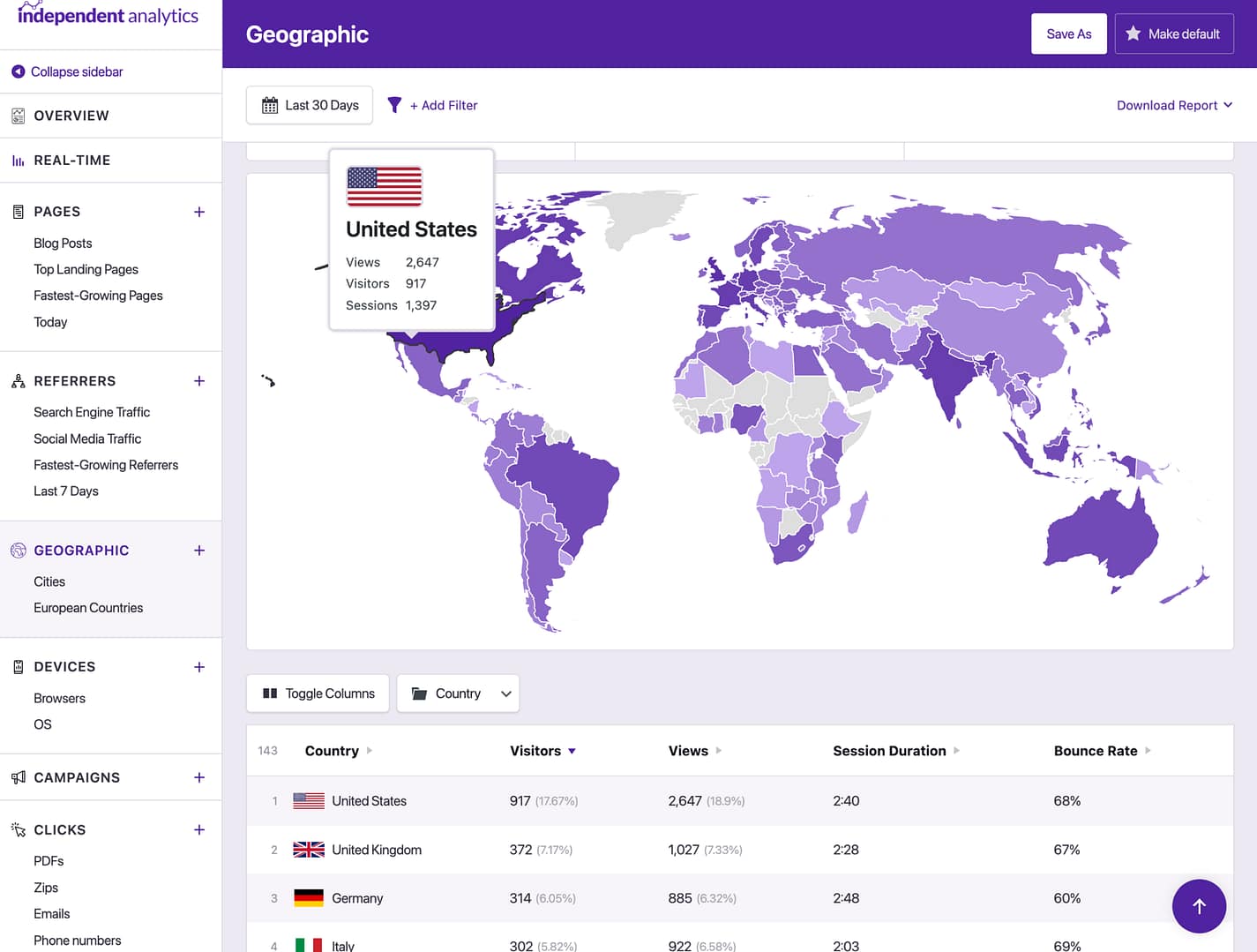Image resolution: width=1257 pixels, height=952 pixels.
Task: Sort the table by Bounce Rate
Action: [x=1096, y=751]
